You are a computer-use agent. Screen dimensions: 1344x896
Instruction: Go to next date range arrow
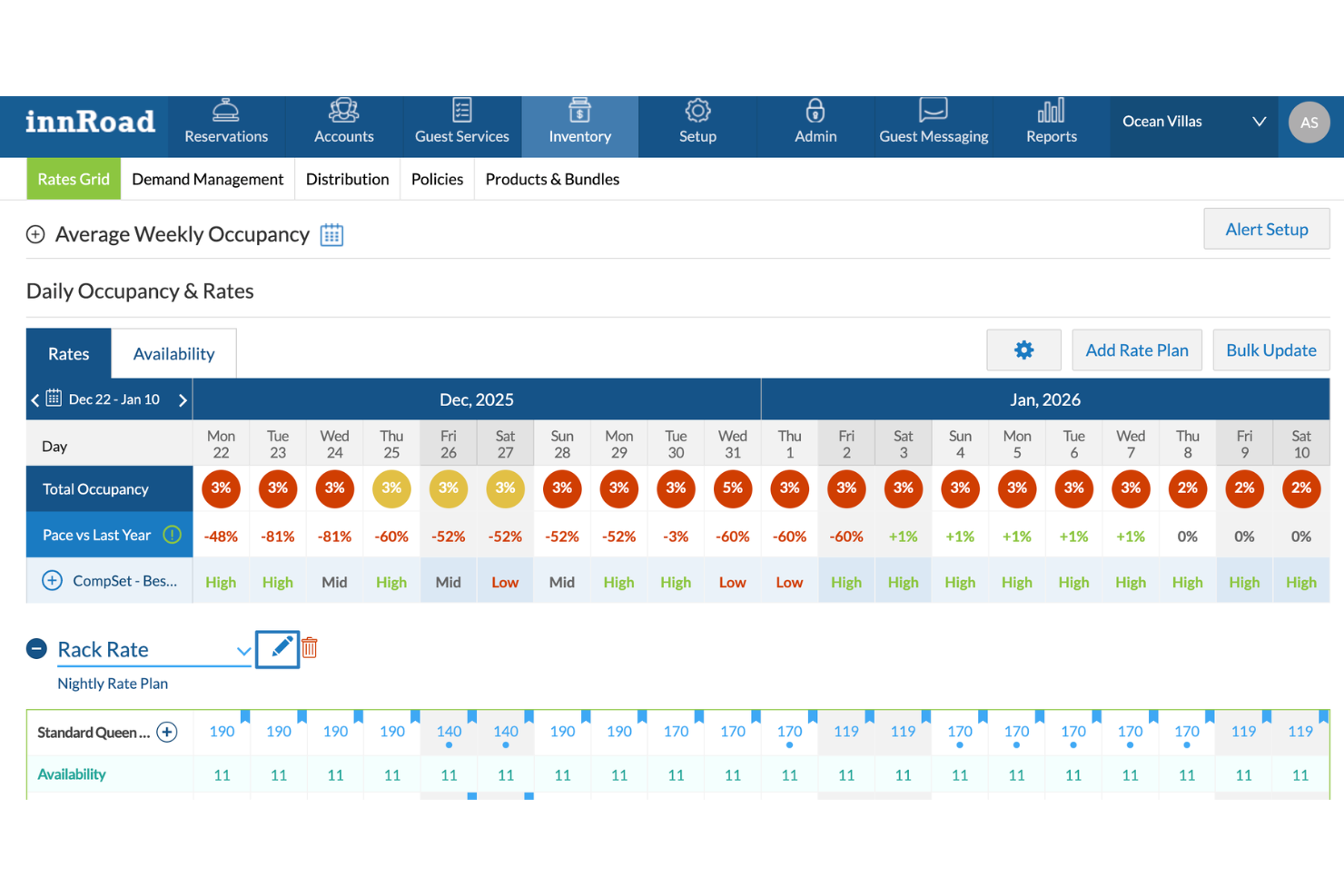click(x=183, y=400)
